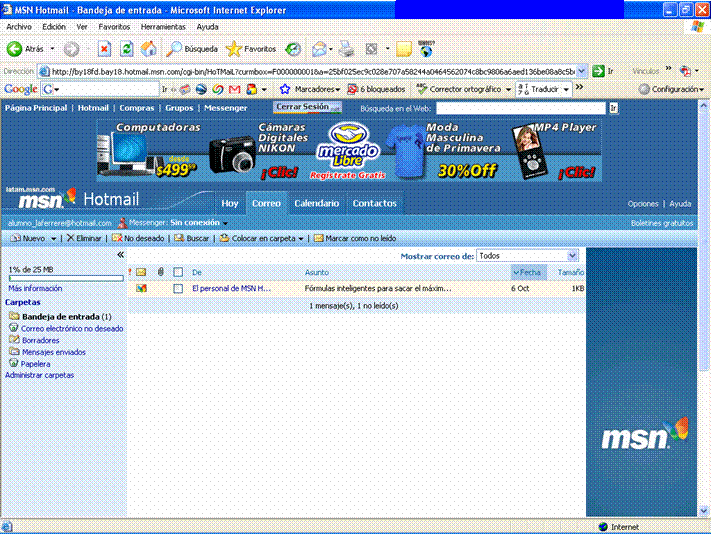Click the Cerrar Sesión button
Viewport: 711px width, 534px height.
coord(307,107)
